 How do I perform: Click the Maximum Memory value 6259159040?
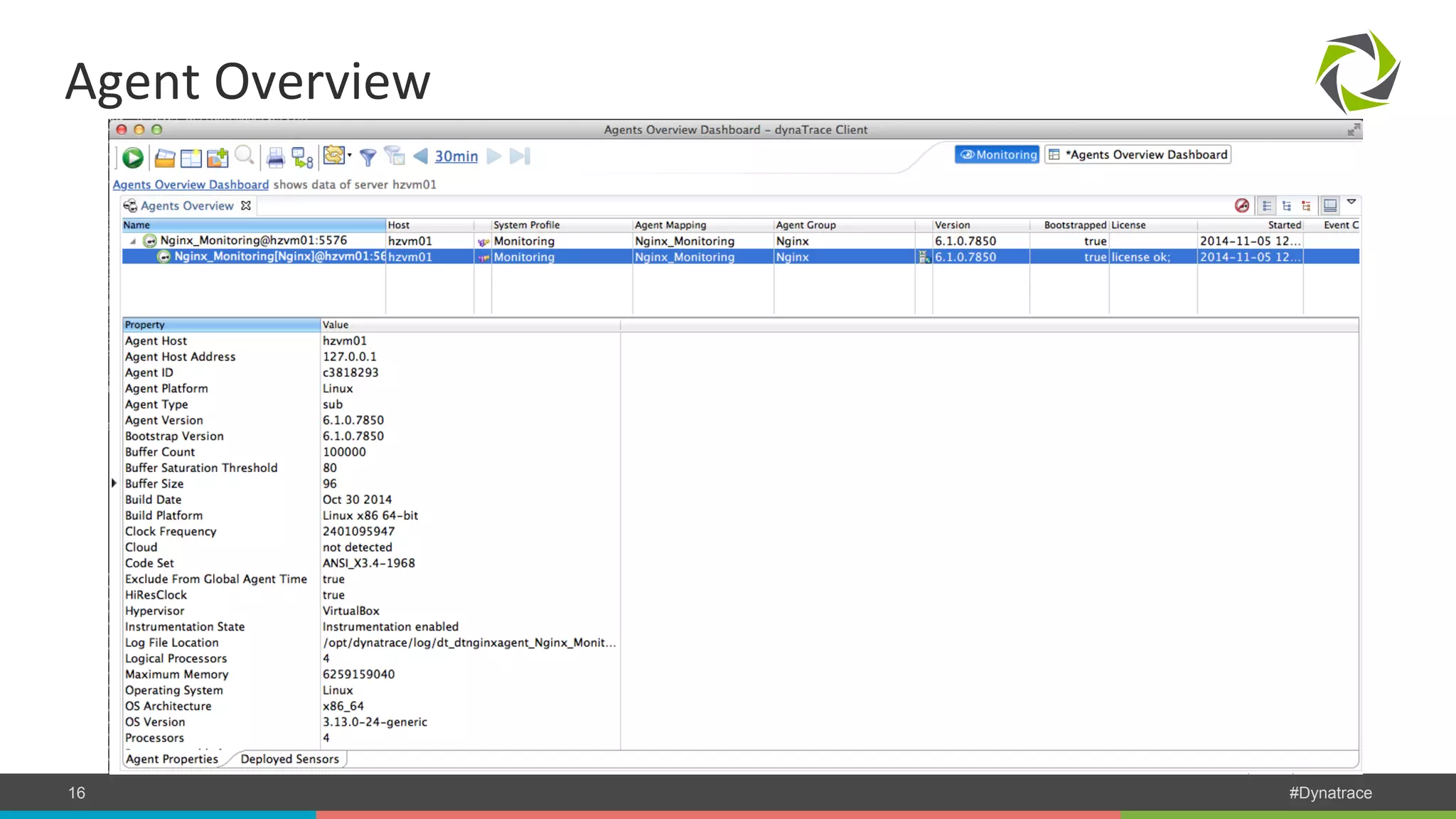pyautogui.click(x=358, y=674)
